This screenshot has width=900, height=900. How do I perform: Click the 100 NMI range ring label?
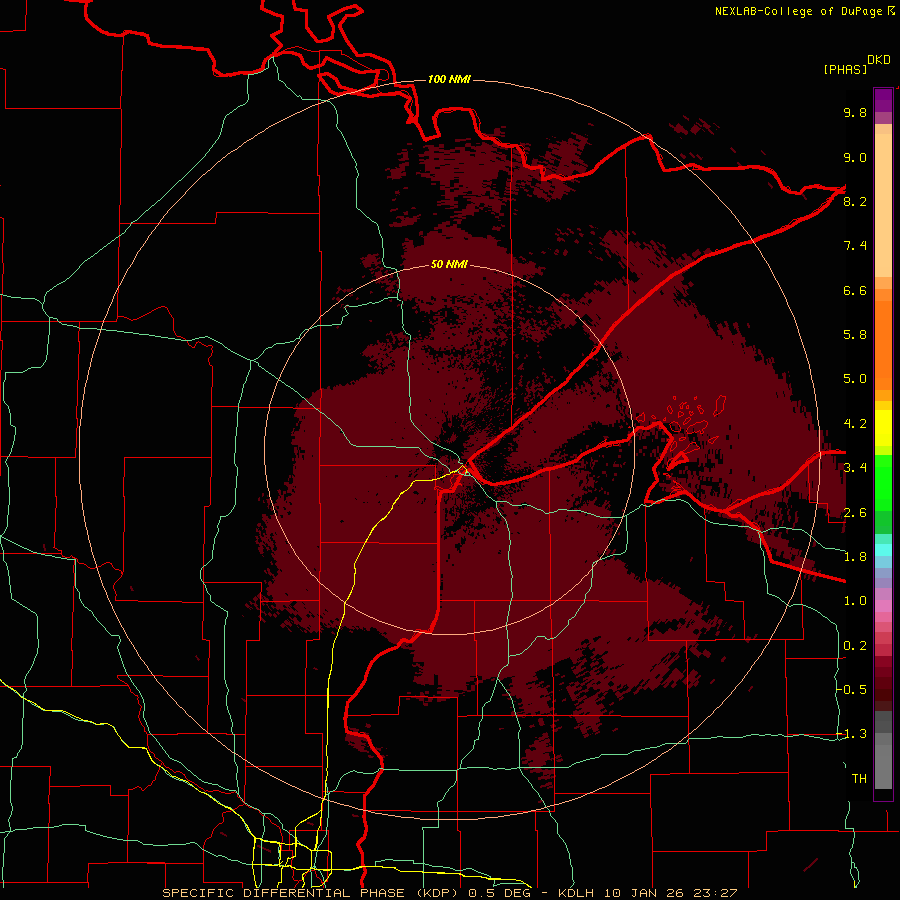coord(449,79)
